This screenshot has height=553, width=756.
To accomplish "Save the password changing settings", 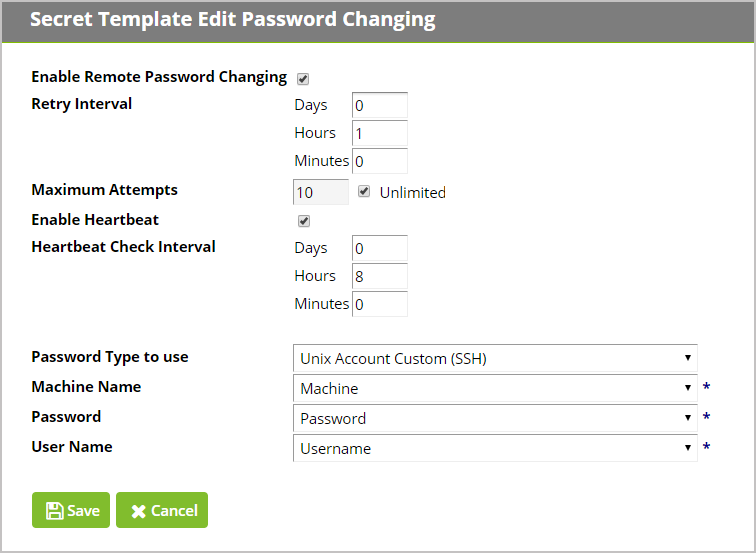I will 71,510.
